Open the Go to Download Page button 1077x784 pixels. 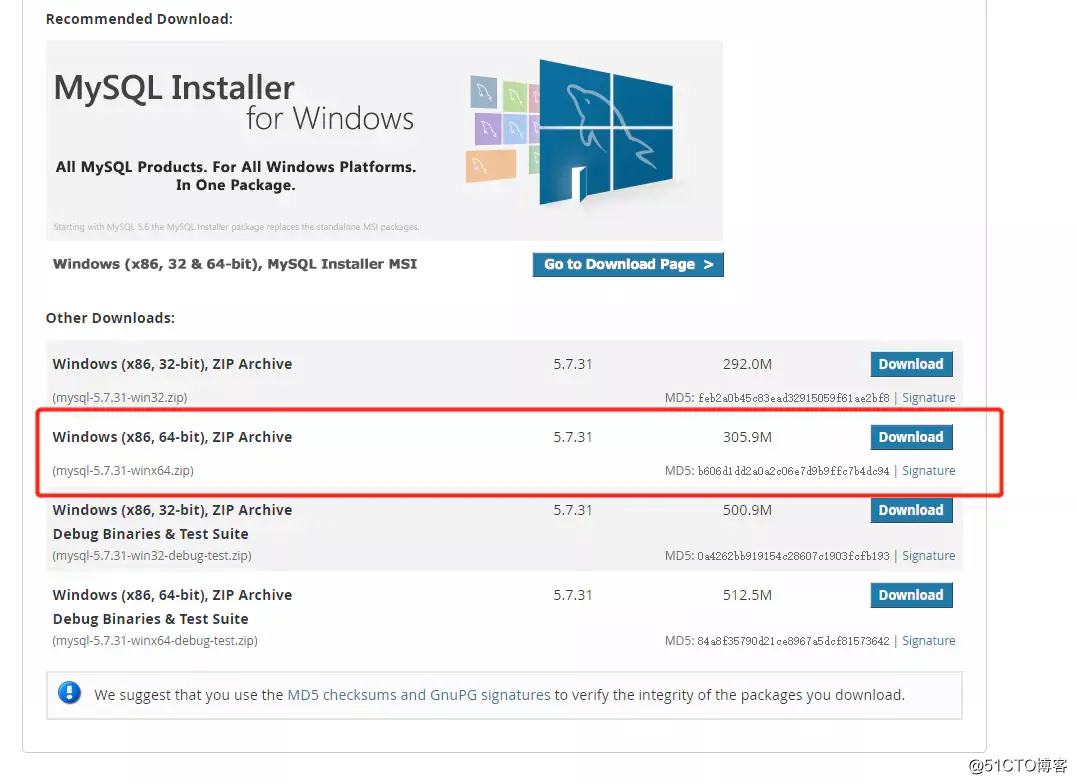coord(628,265)
